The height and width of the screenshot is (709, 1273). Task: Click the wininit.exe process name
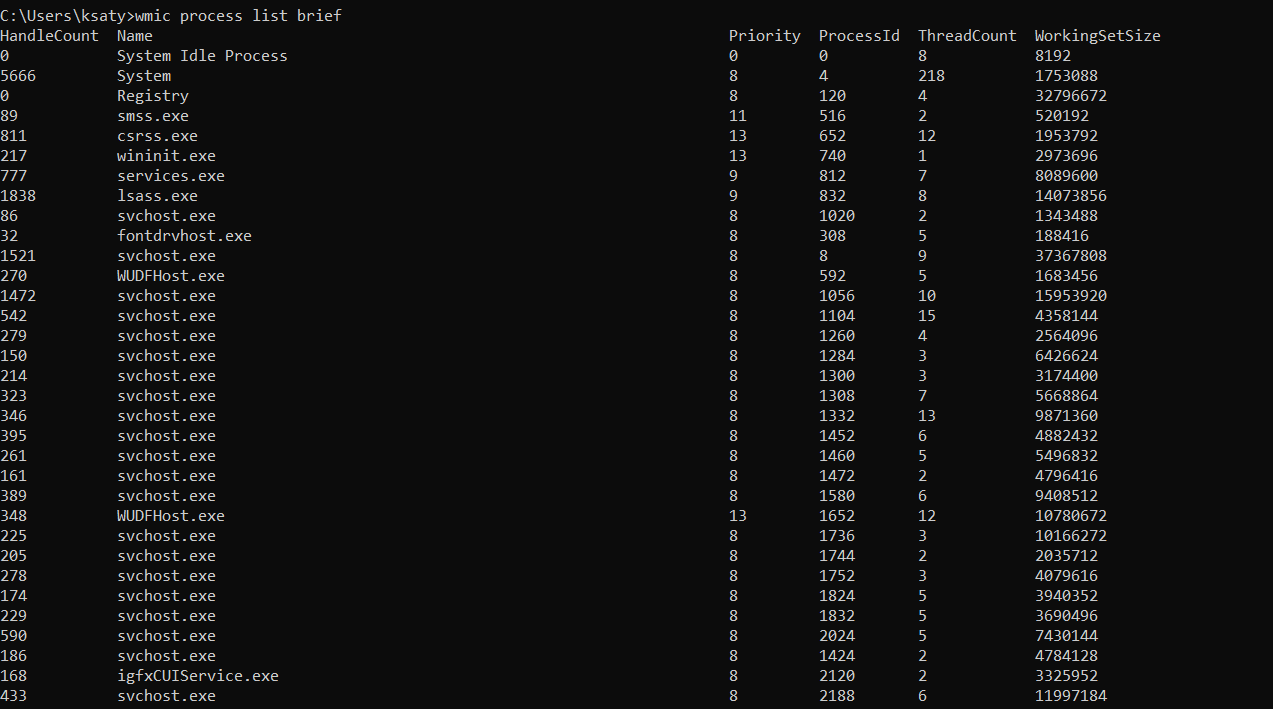point(166,156)
